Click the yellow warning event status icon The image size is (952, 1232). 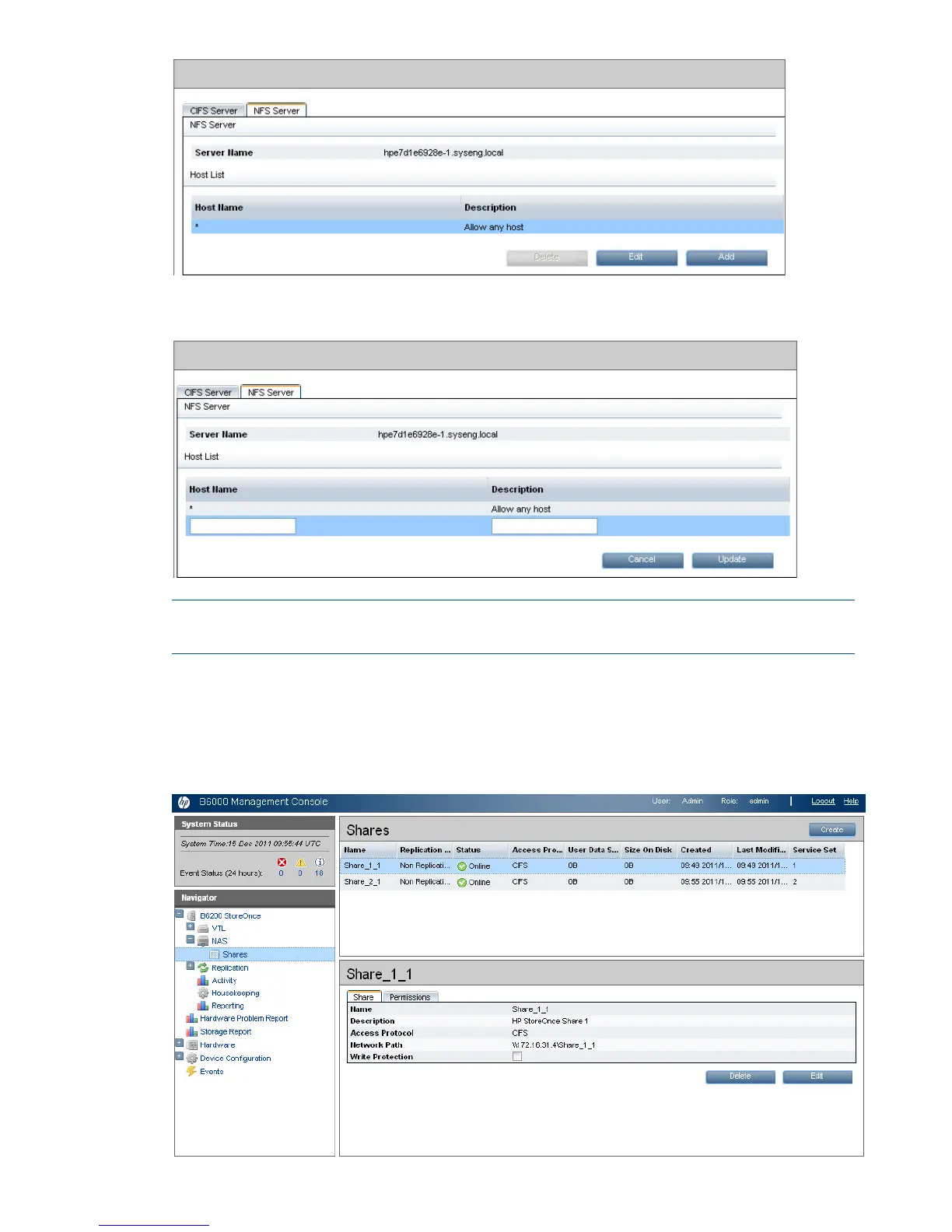click(x=301, y=862)
